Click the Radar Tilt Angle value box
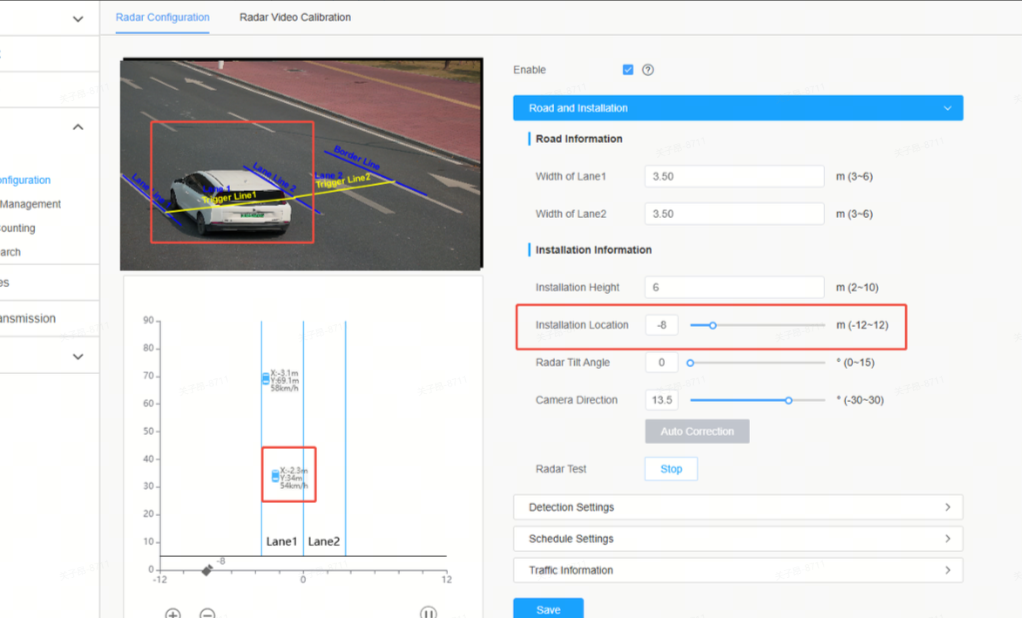 click(x=662, y=362)
